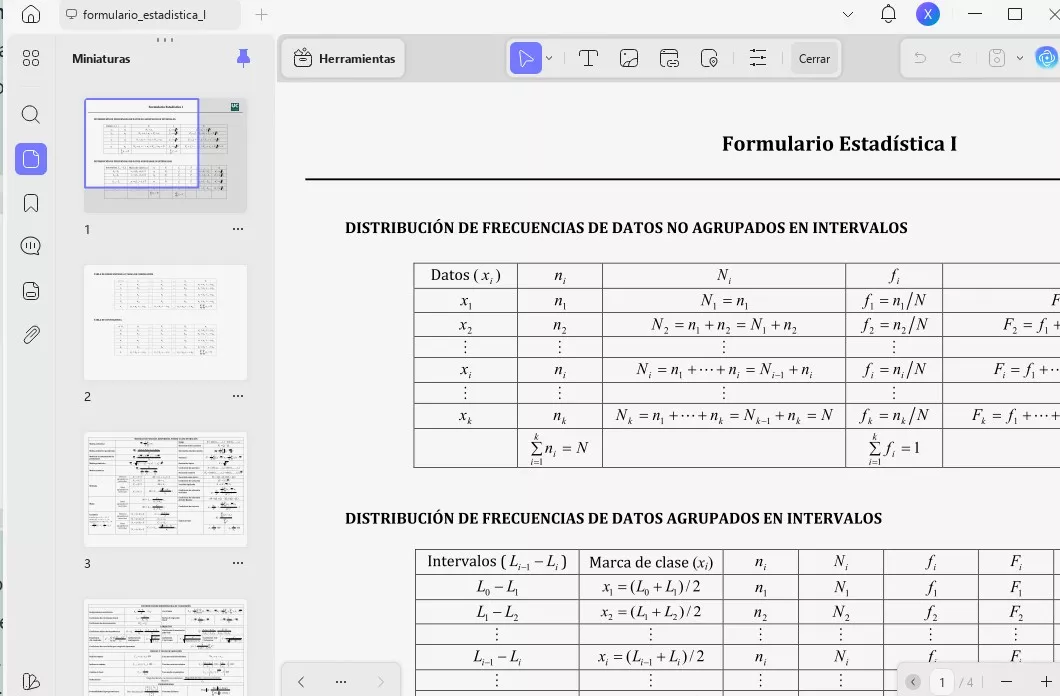Pin the Miniaturas panel

[x=243, y=59]
